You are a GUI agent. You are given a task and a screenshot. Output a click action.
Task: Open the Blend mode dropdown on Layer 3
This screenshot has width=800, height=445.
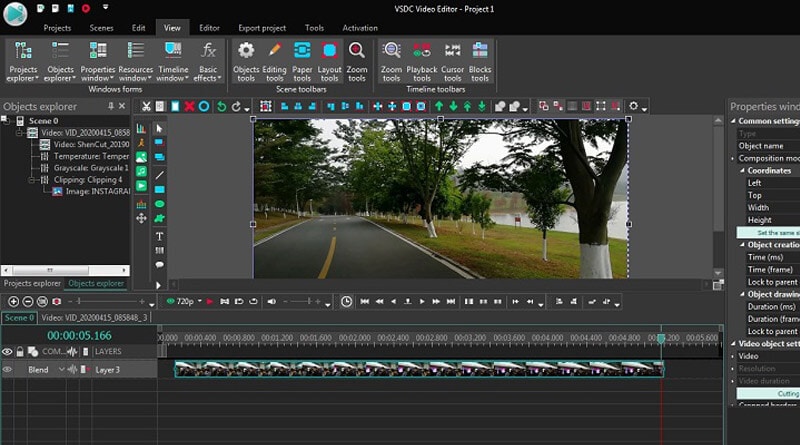pos(61,370)
